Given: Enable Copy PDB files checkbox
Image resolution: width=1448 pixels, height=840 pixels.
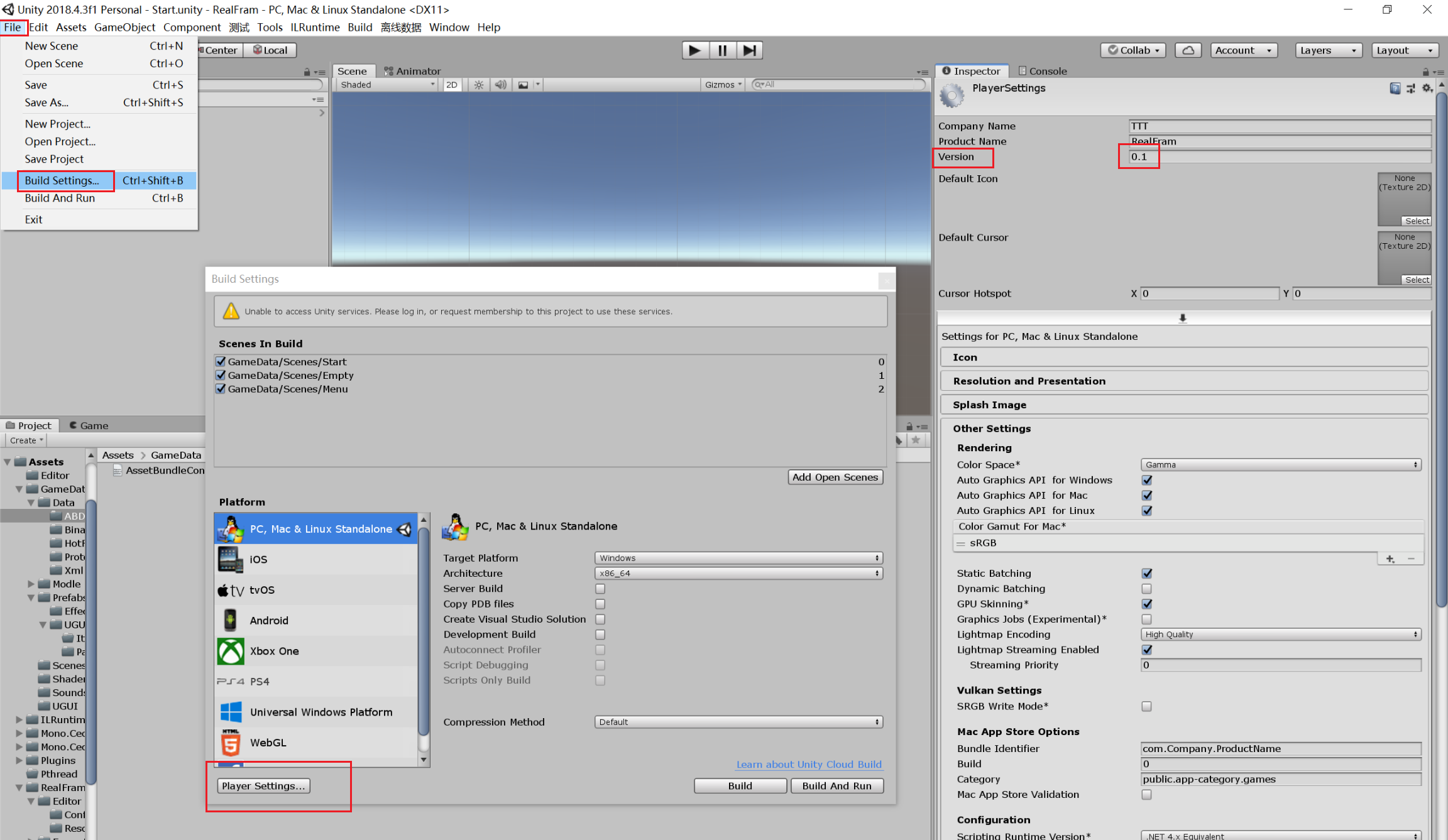Looking at the screenshot, I should tap(600, 604).
